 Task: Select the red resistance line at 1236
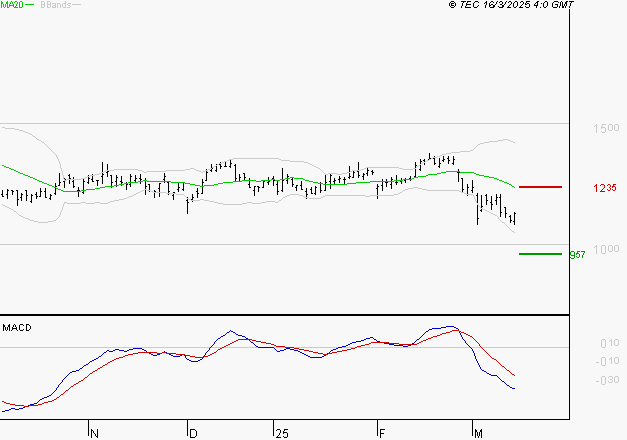tap(540, 187)
